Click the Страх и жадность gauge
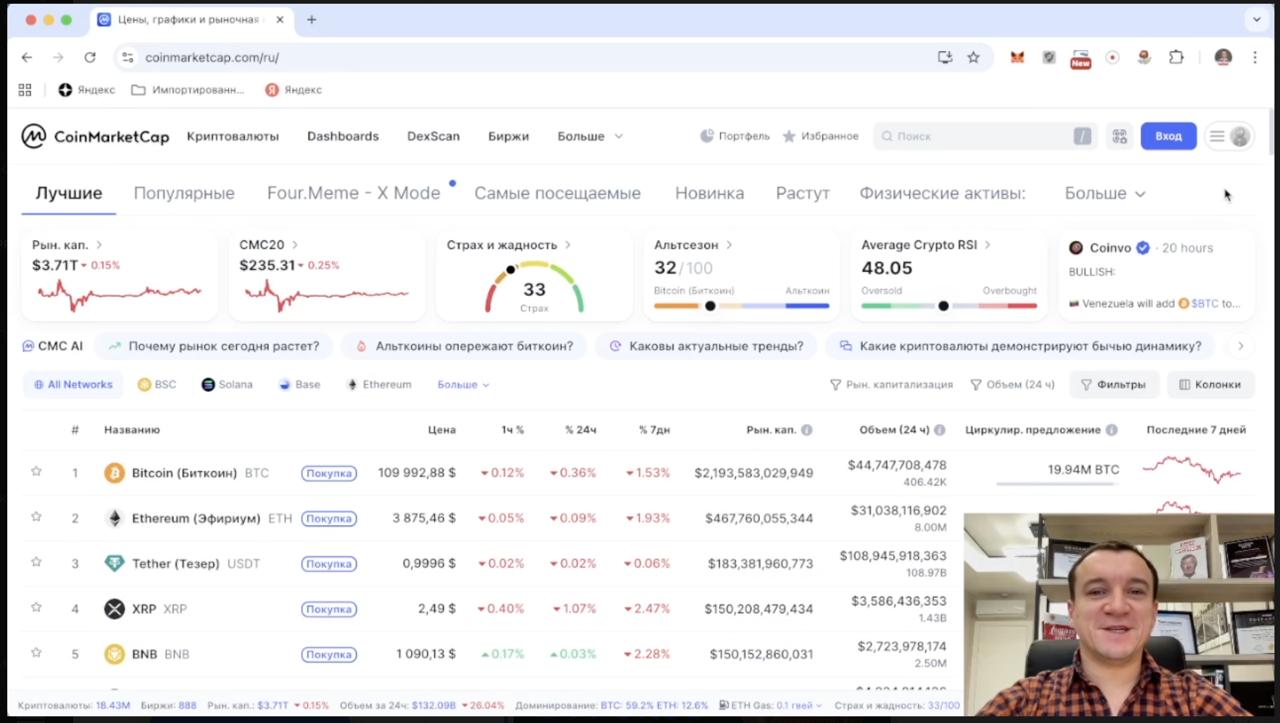1280x723 pixels. [x=534, y=286]
